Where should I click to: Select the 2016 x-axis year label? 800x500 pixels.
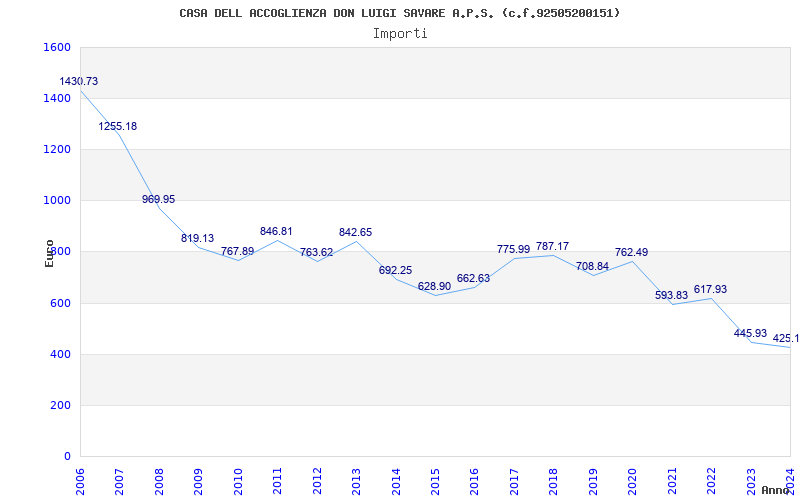[474, 482]
